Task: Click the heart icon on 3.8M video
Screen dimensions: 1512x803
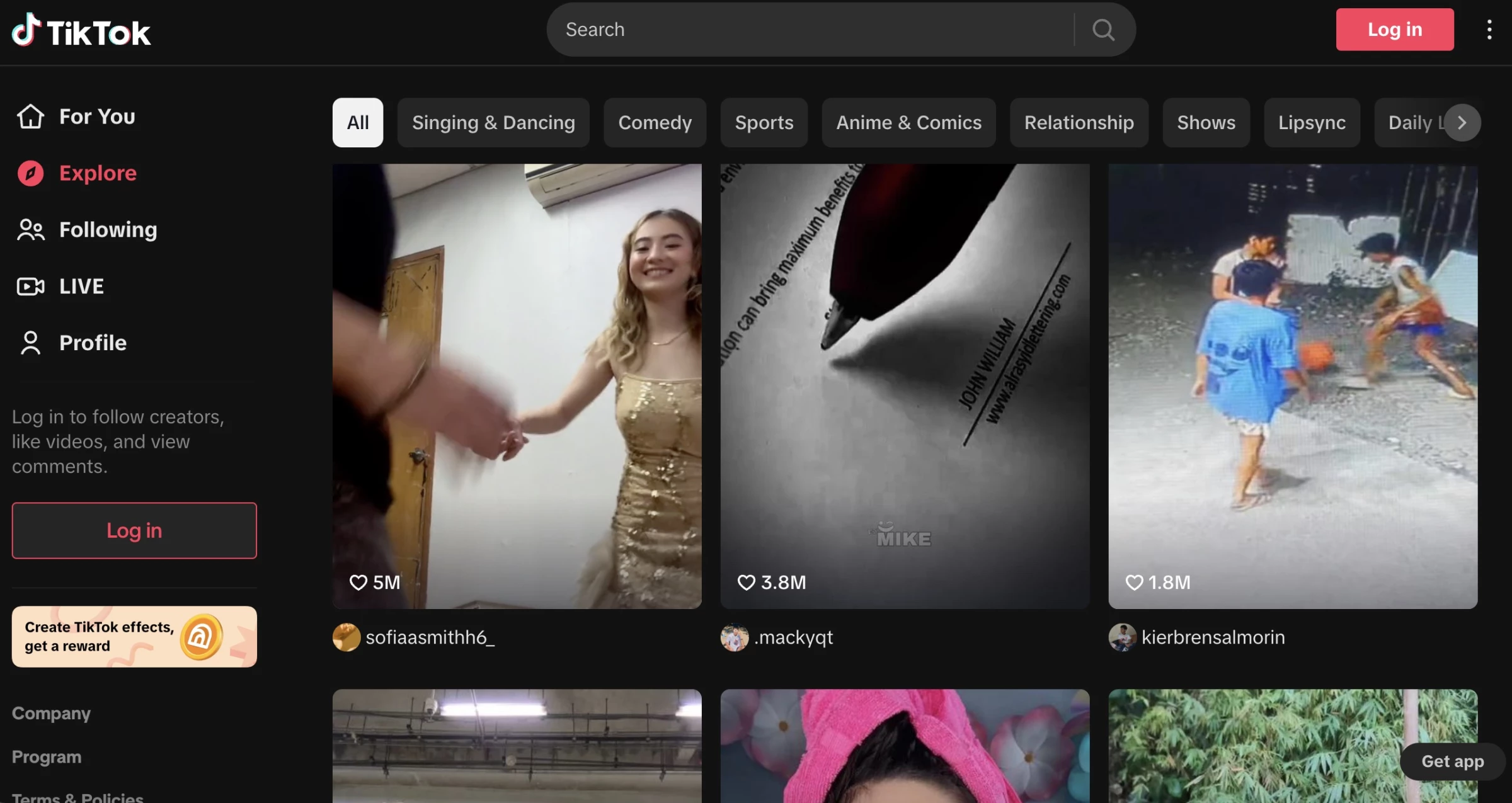Action: click(x=747, y=583)
